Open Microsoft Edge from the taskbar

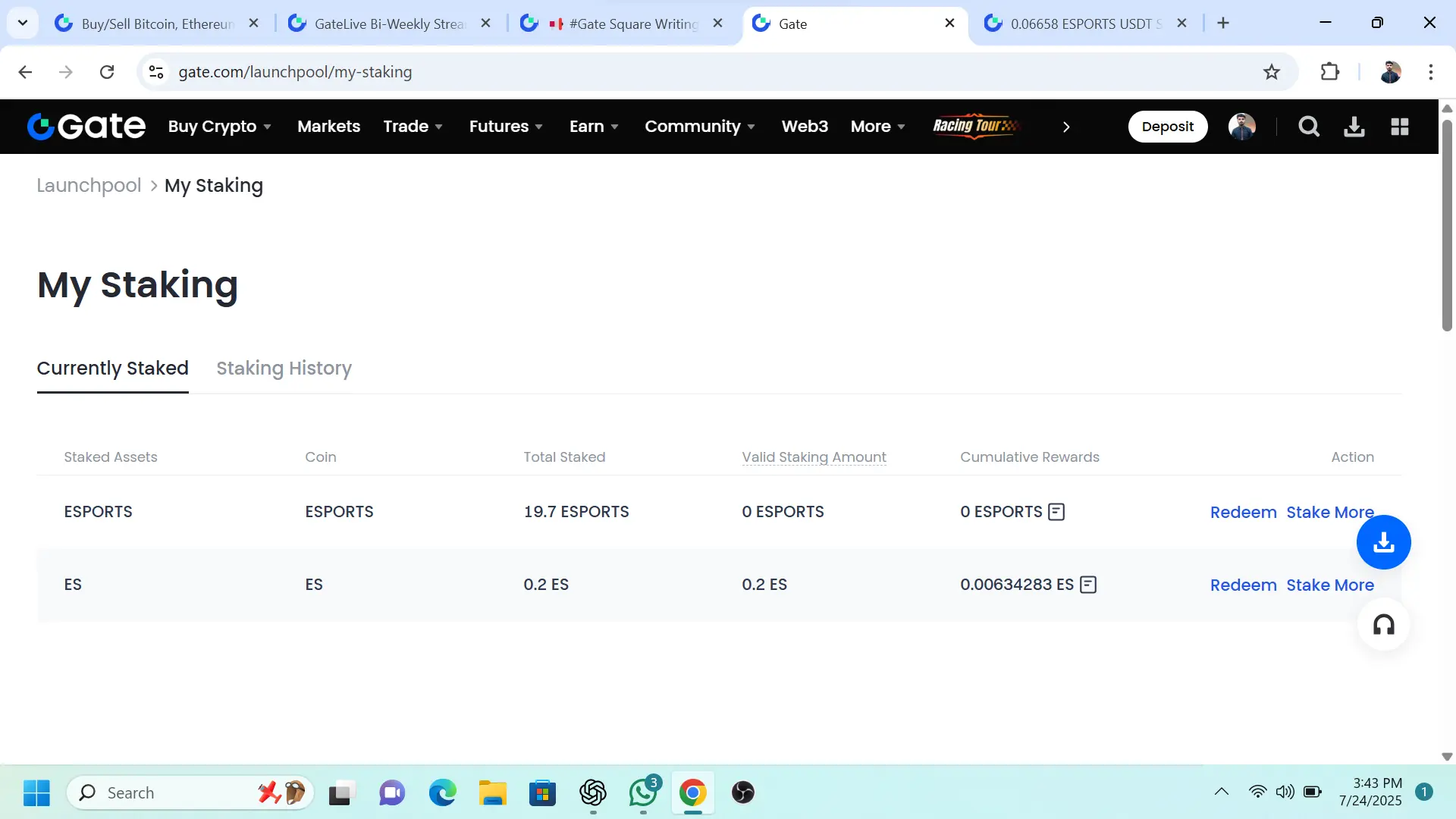pyautogui.click(x=443, y=793)
